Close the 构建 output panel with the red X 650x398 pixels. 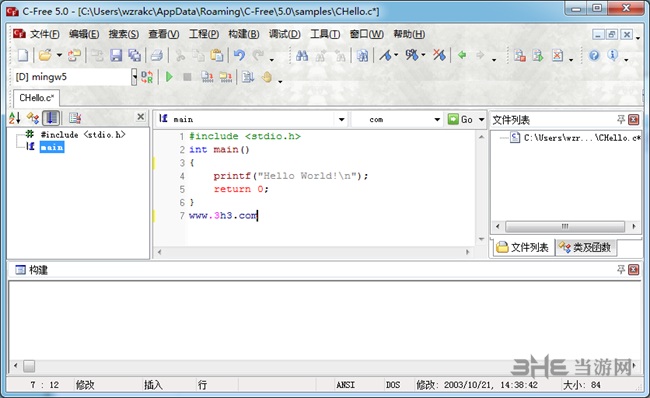pos(633,270)
